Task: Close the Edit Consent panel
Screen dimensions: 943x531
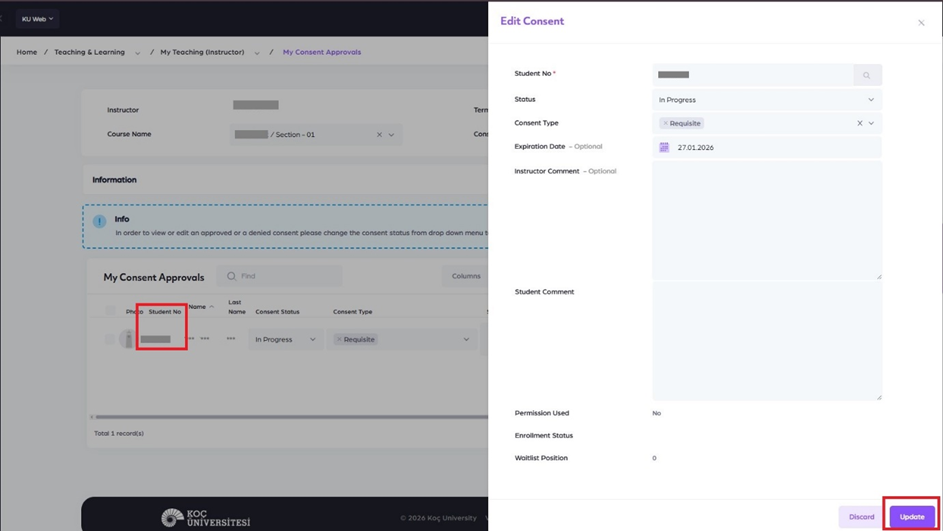Action: [x=921, y=23]
